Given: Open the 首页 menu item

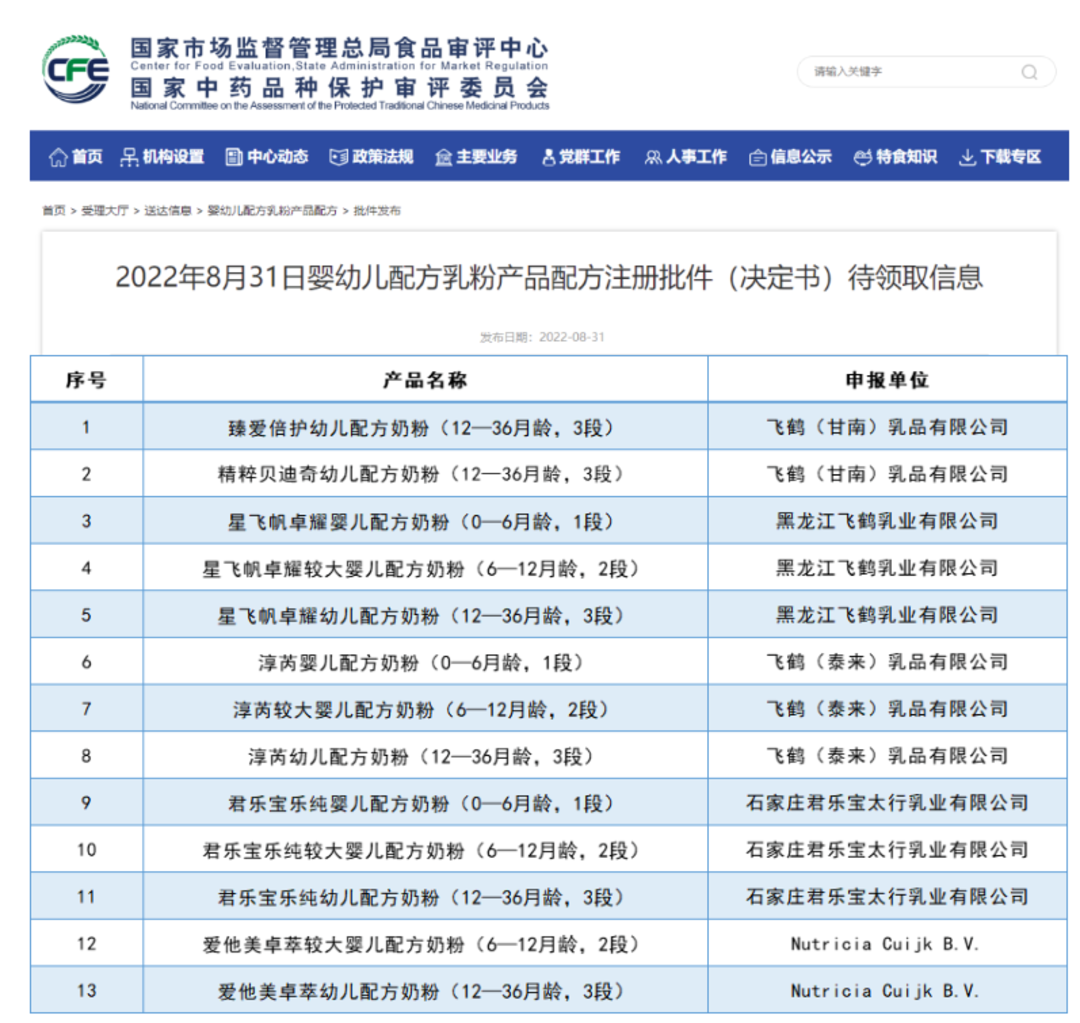Looking at the screenshot, I should [x=87, y=157].
